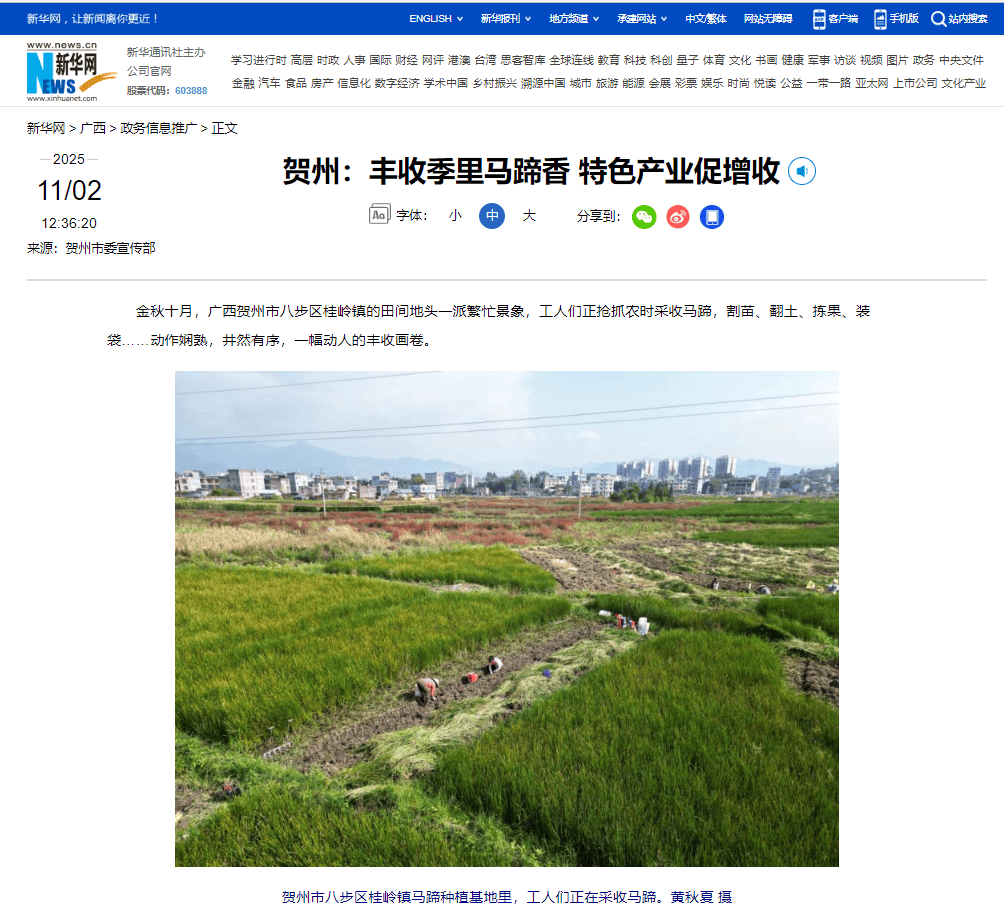Select large font size 大
This screenshot has width=1004, height=919.
pos(529,215)
